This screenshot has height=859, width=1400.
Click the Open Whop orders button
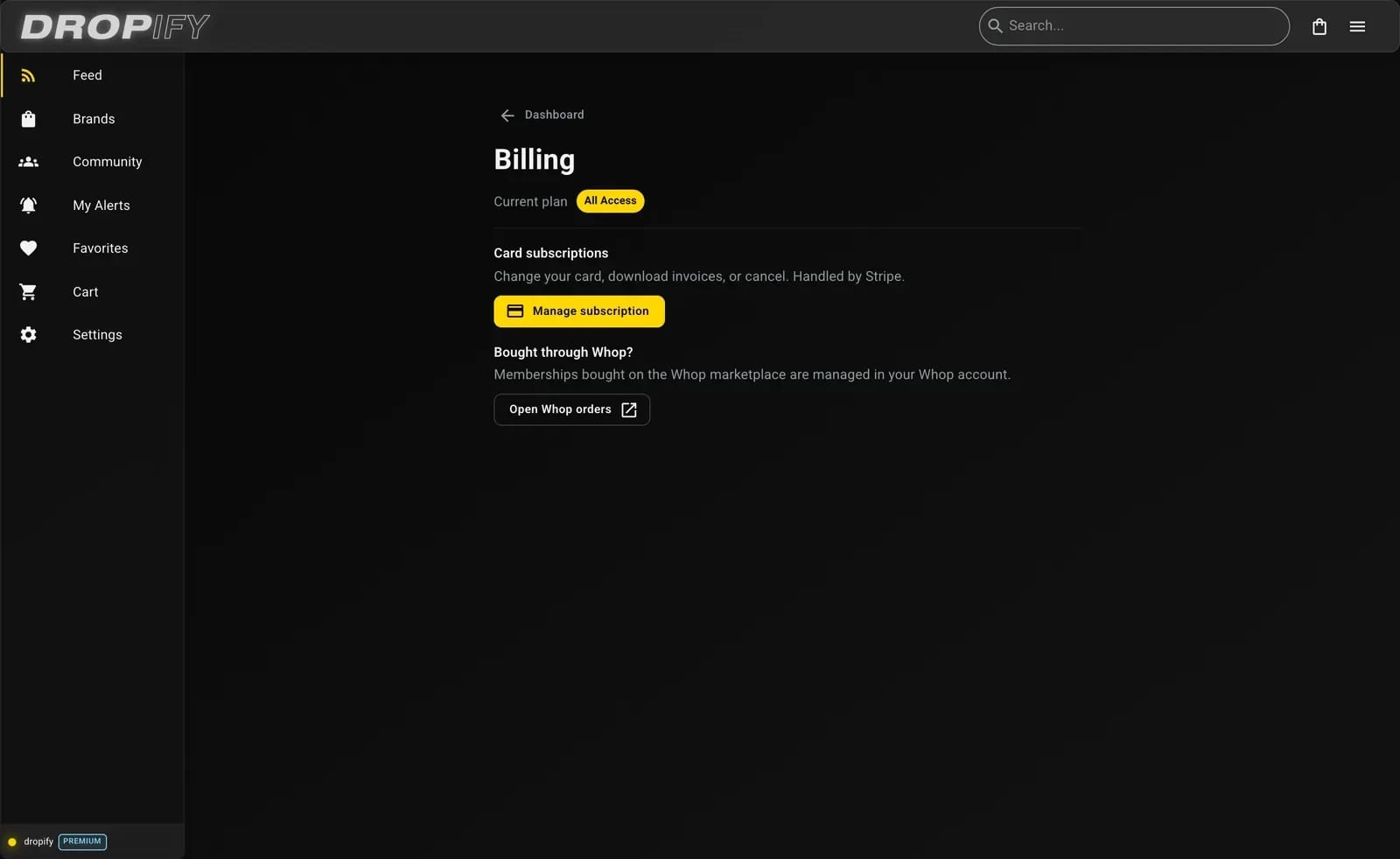[572, 409]
